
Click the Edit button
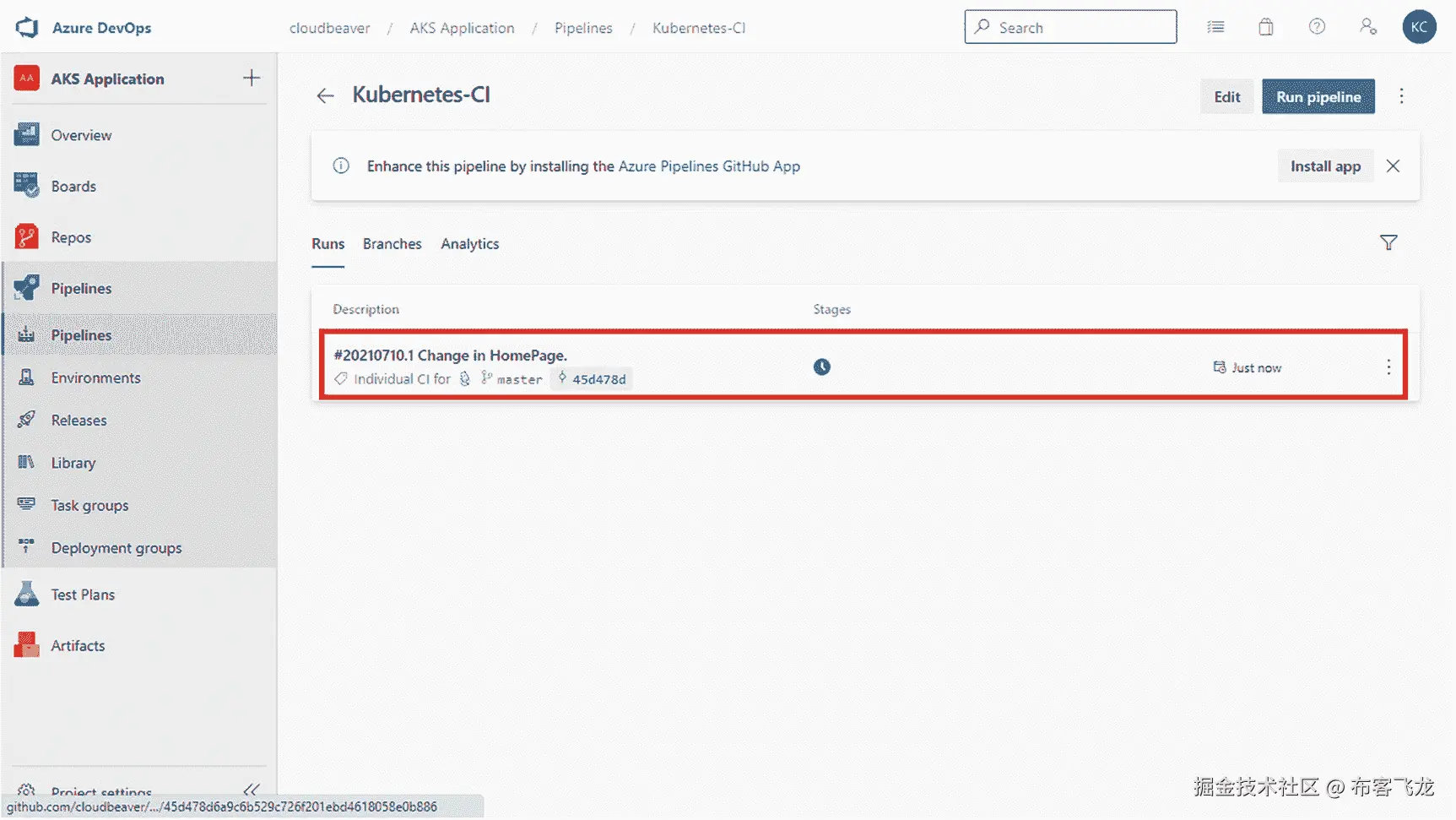1226,96
